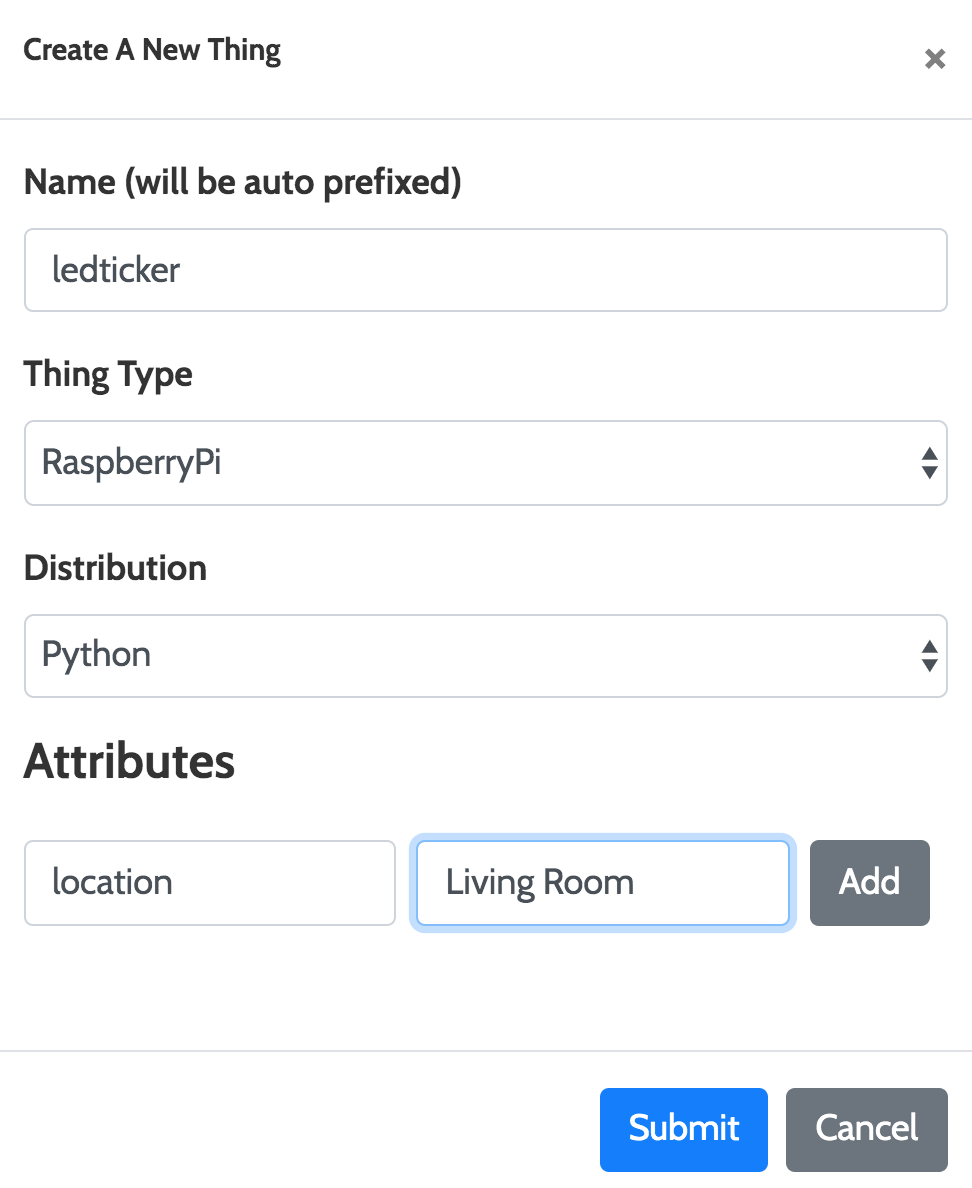Submit the new thing form

[x=683, y=1130]
